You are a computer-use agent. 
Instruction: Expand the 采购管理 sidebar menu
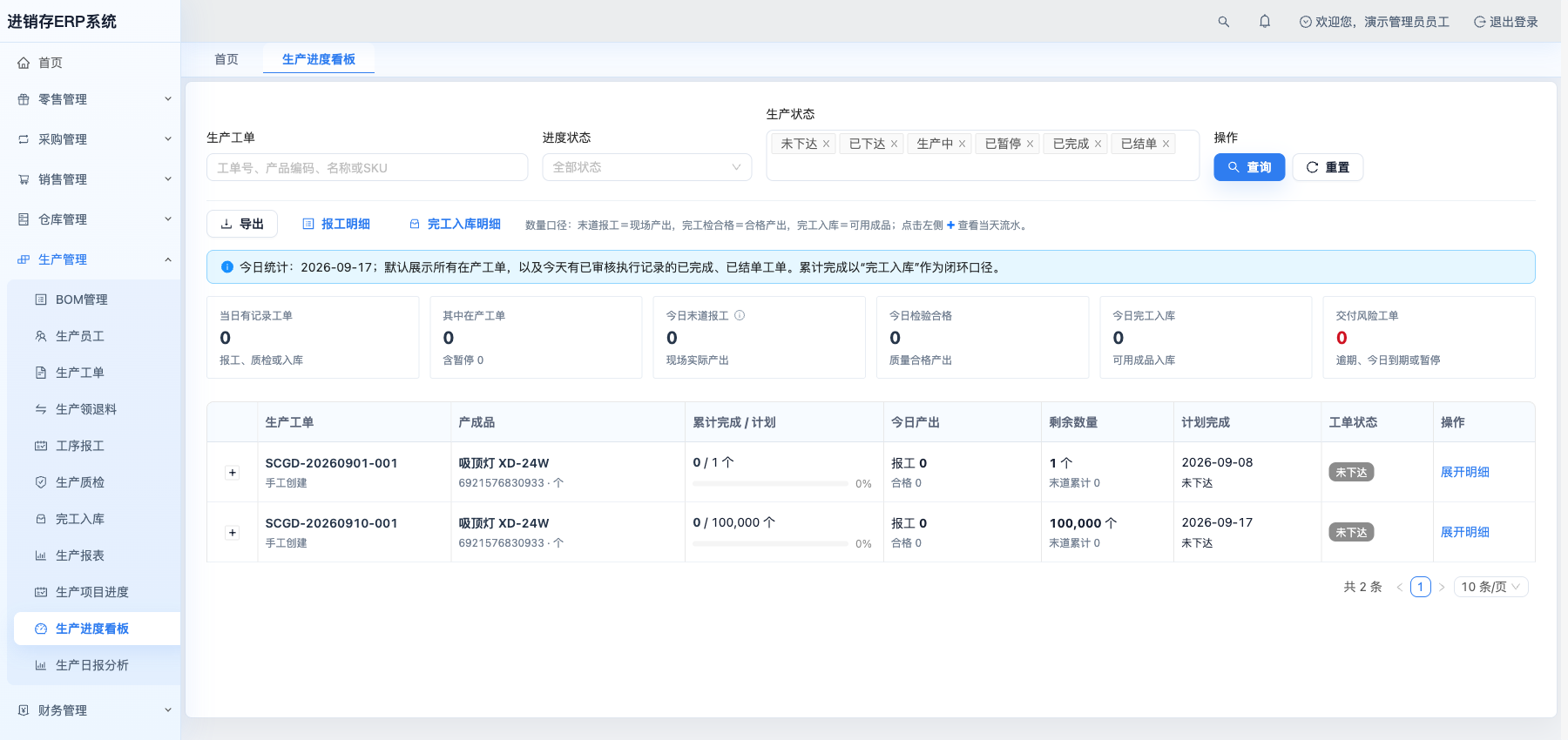click(91, 139)
